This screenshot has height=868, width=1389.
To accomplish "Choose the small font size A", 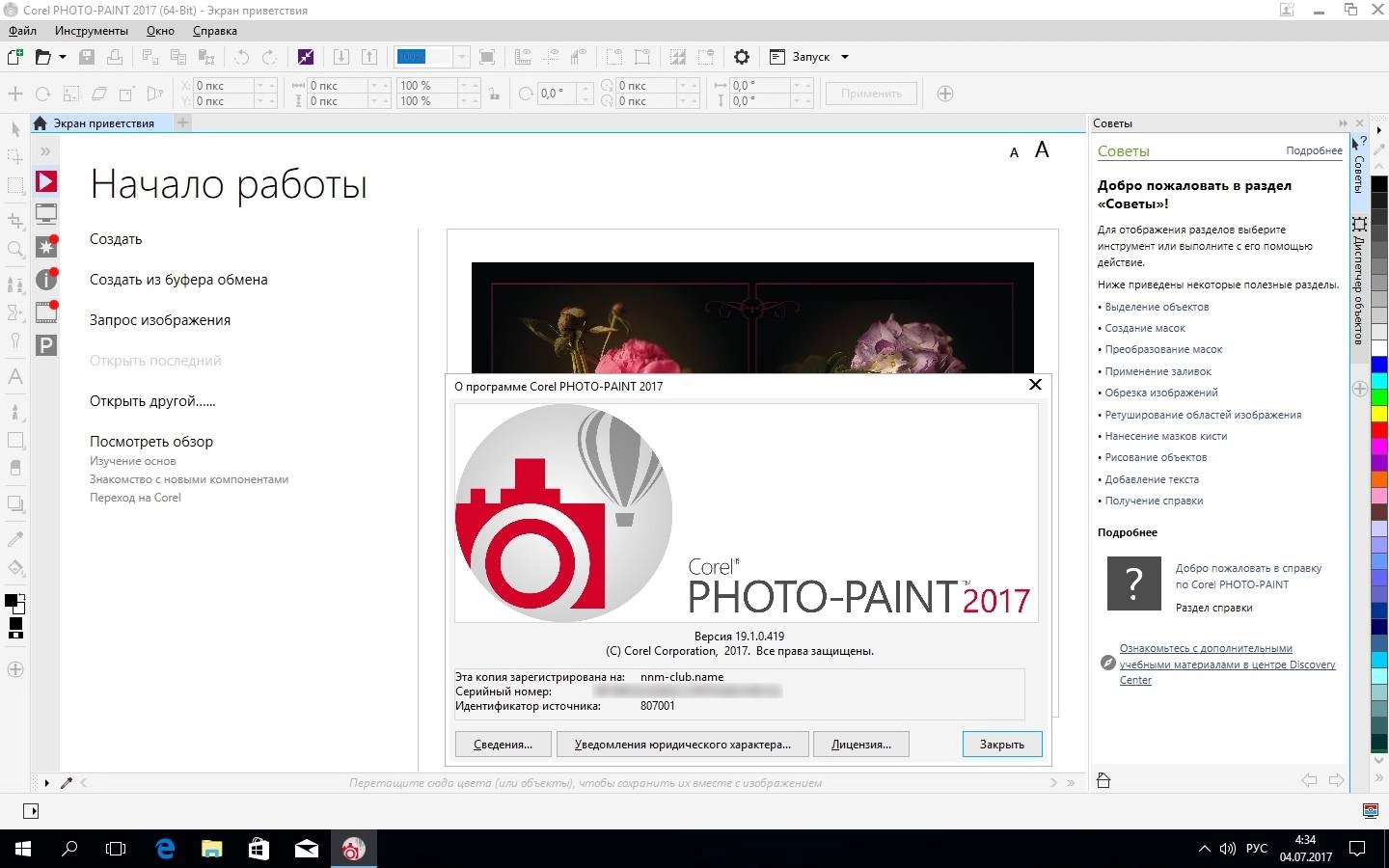I will pyautogui.click(x=1014, y=152).
